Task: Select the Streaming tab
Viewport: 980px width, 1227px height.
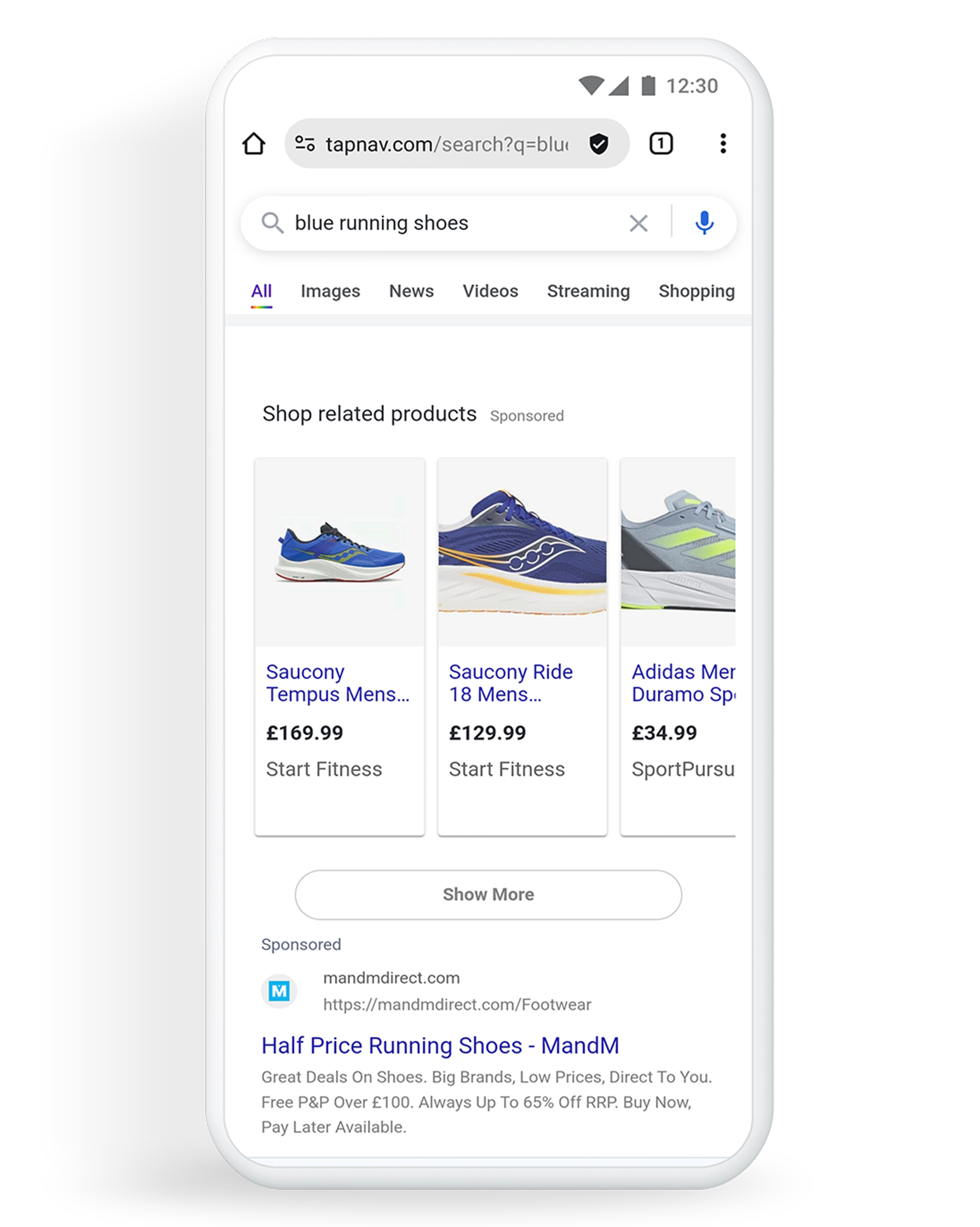Action: (x=588, y=291)
